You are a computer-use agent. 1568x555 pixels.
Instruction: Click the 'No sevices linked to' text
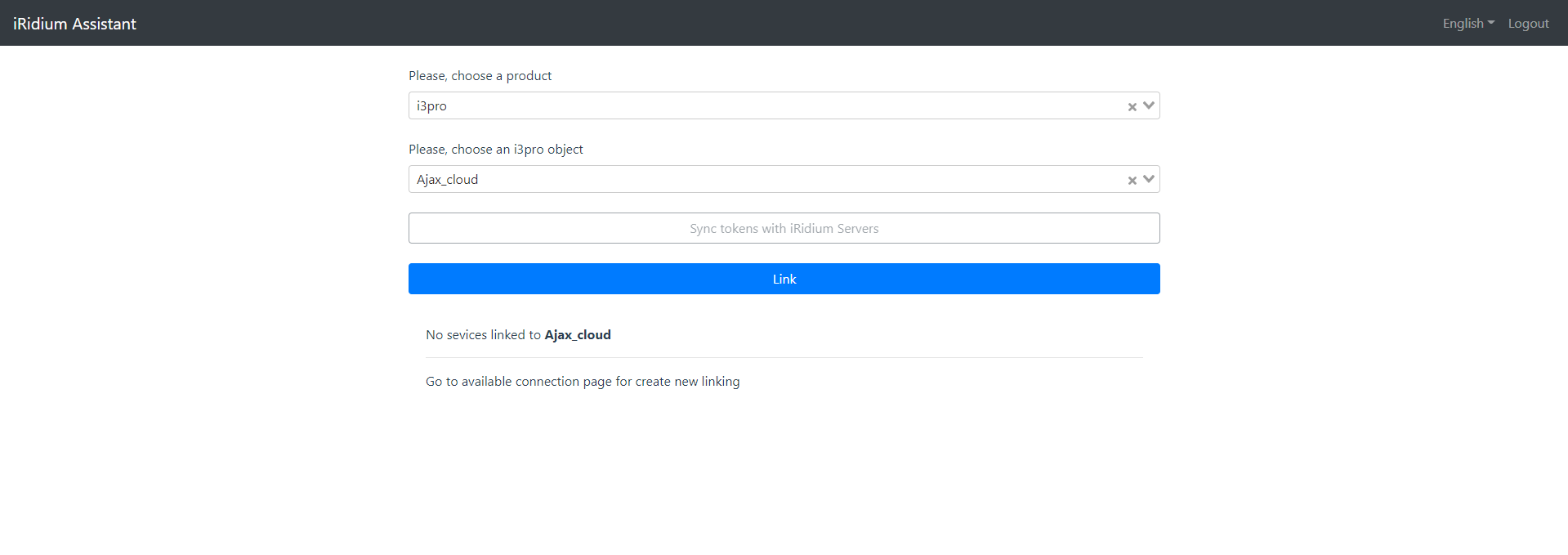click(483, 335)
